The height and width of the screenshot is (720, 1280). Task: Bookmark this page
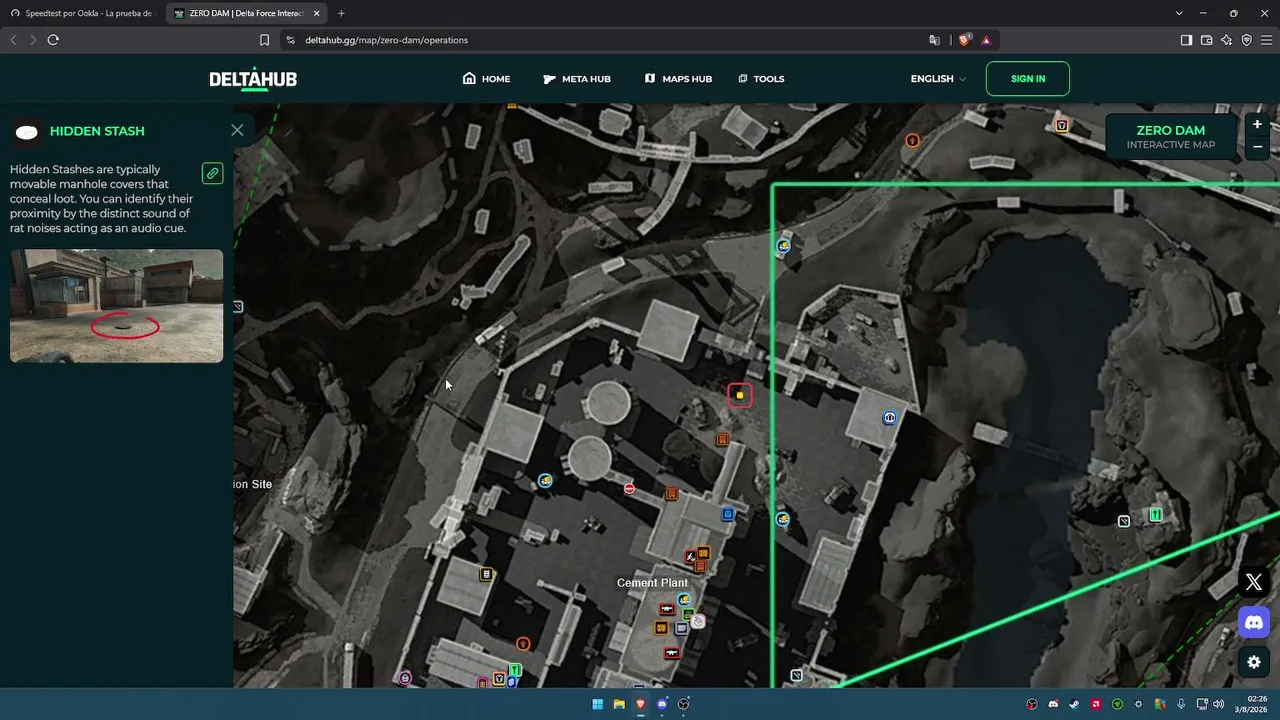(x=264, y=40)
